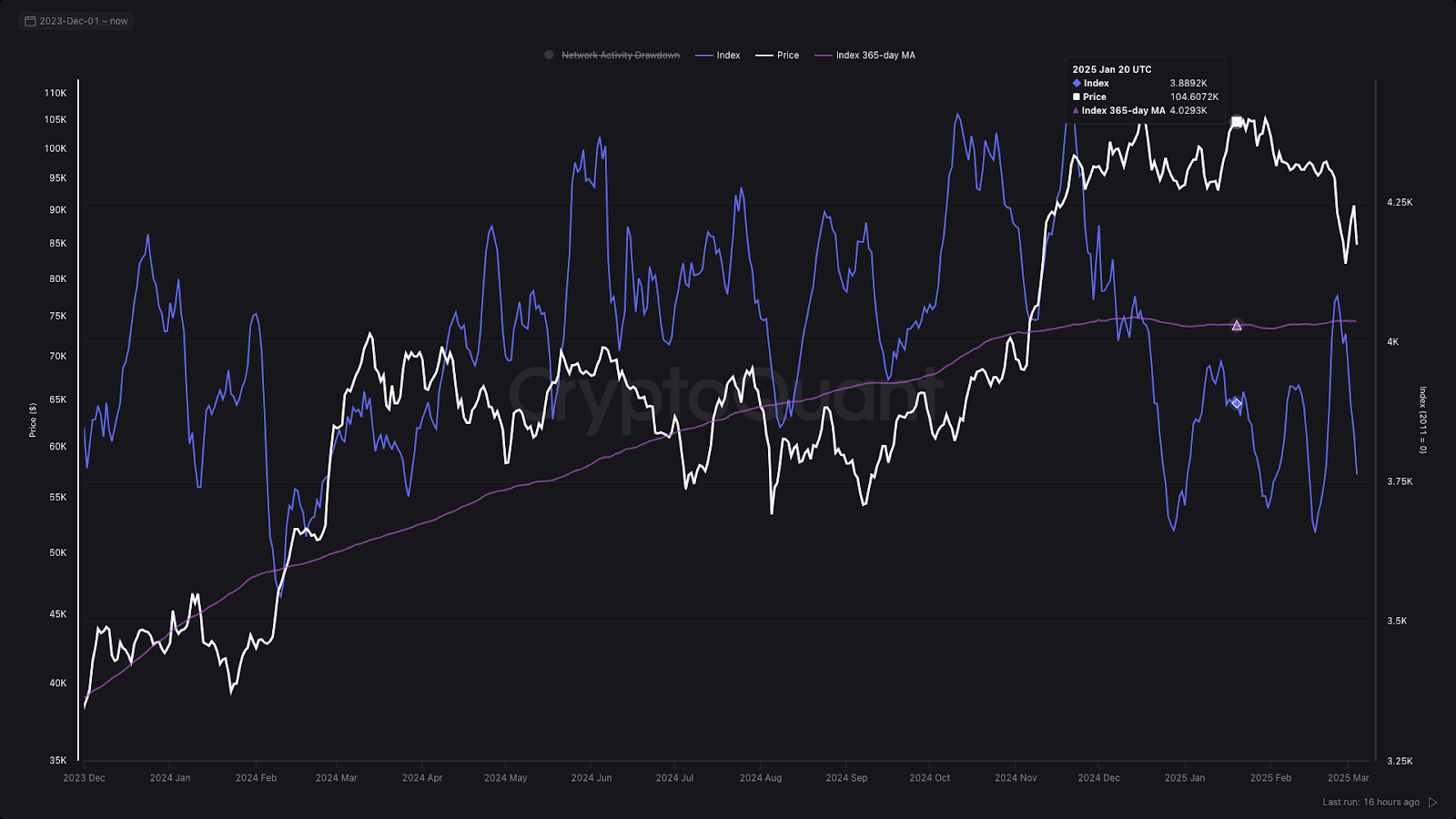Screen dimensions: 1456x819
Task: Hide the Index series via its legend label
Action: (728, 56)
